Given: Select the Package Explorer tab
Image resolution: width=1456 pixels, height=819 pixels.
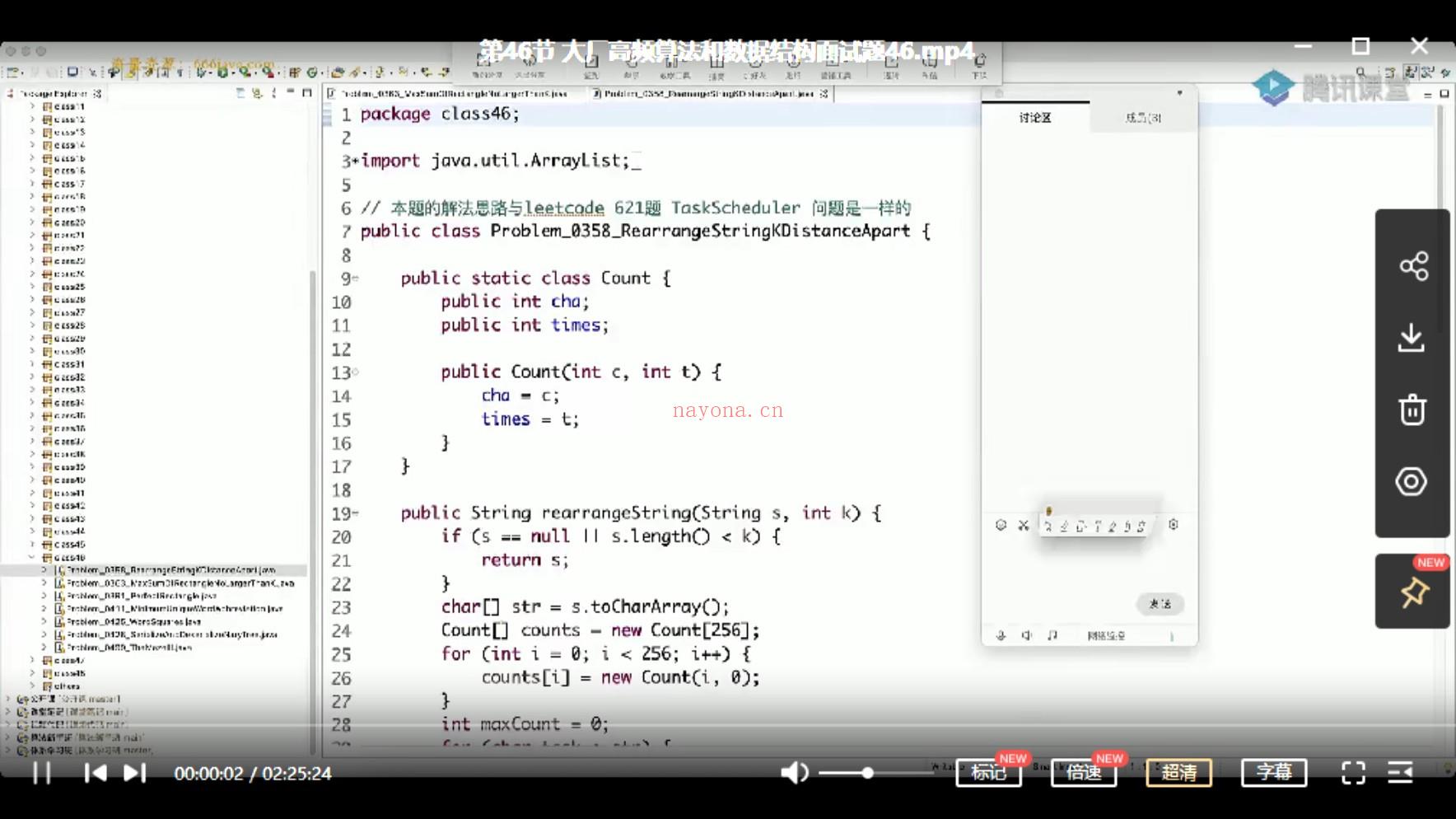Looking at the screenshot, I should pyautogui.click(x=54, y=94).
